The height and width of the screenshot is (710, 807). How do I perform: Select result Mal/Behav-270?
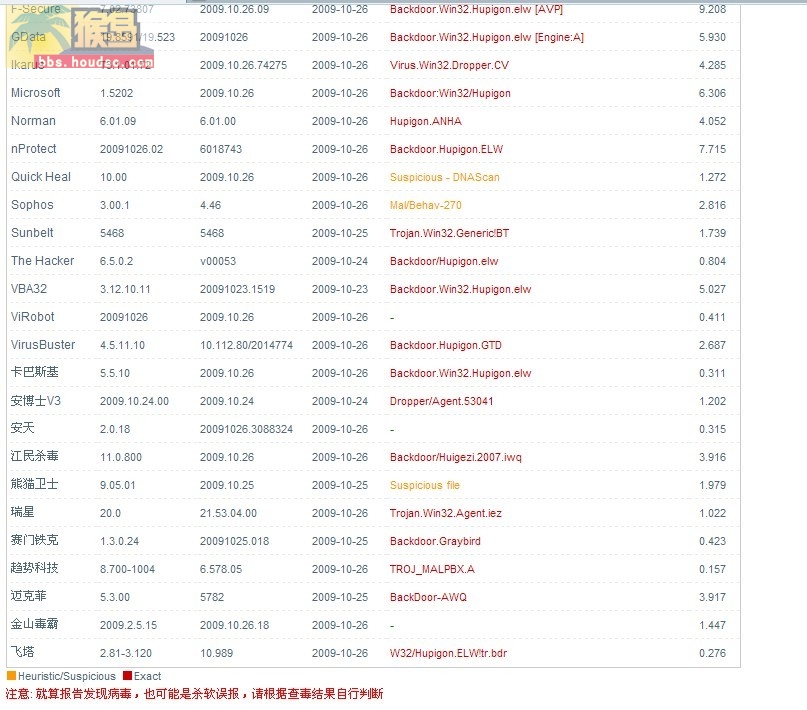(x=425, y=205)
